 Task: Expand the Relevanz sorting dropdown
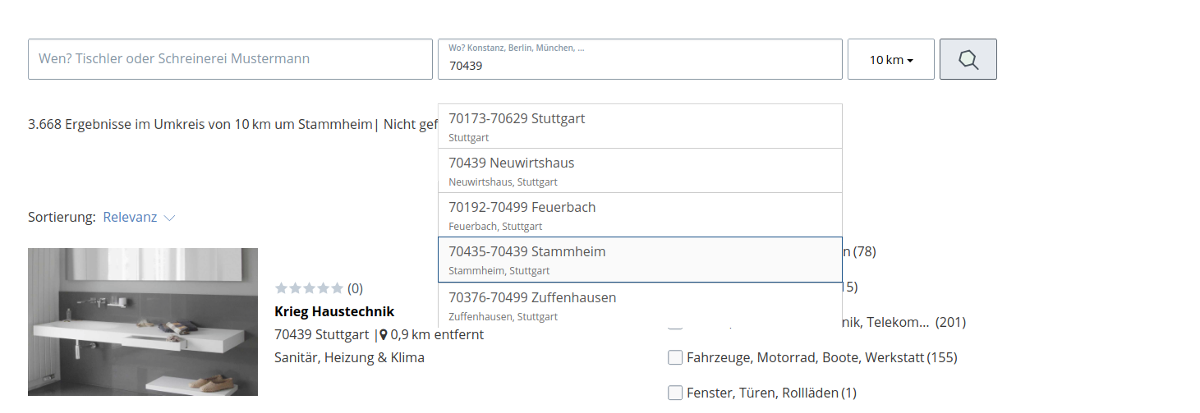coord(139,217)
